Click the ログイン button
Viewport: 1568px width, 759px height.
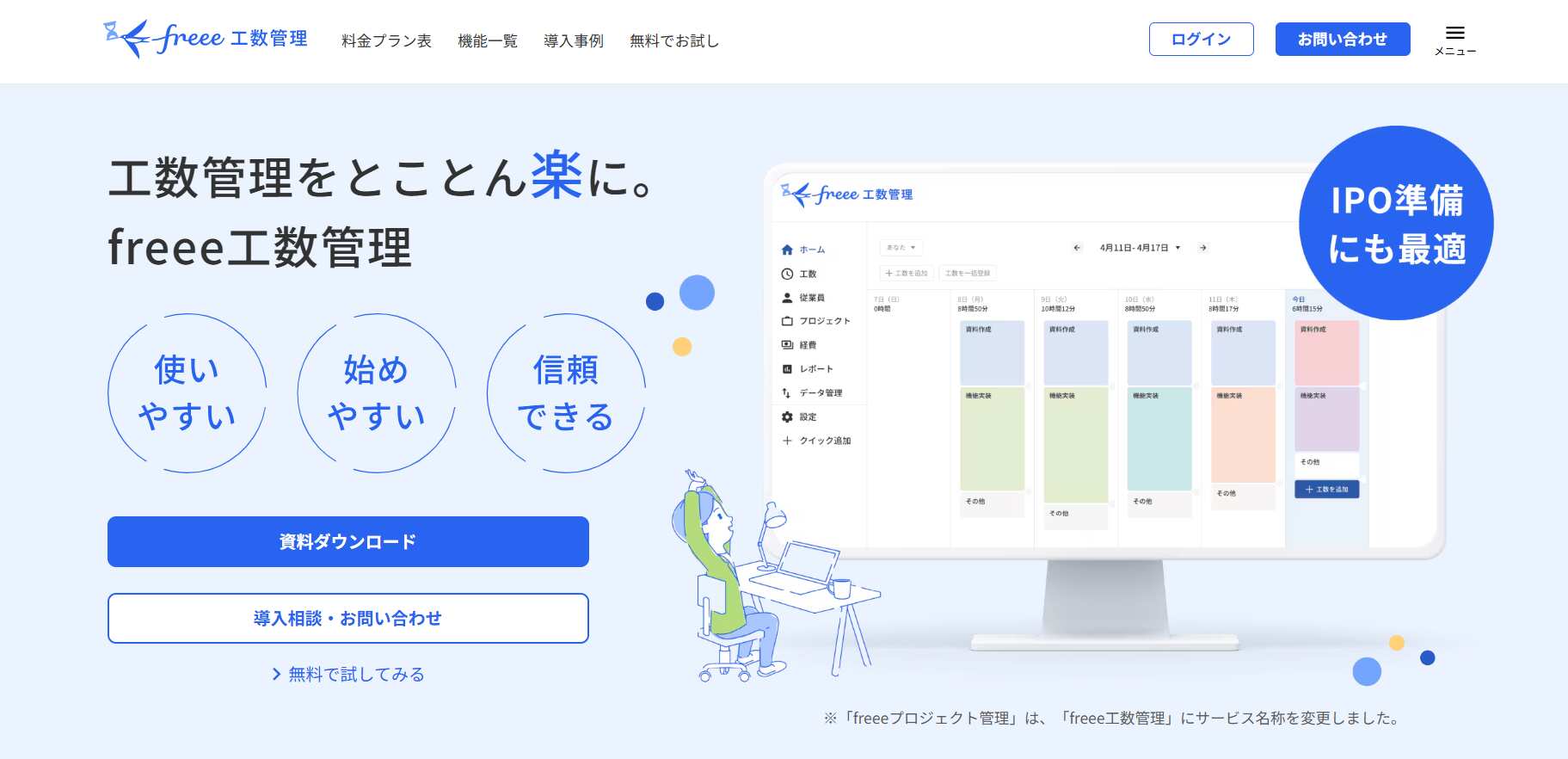tap(1201, 39)
